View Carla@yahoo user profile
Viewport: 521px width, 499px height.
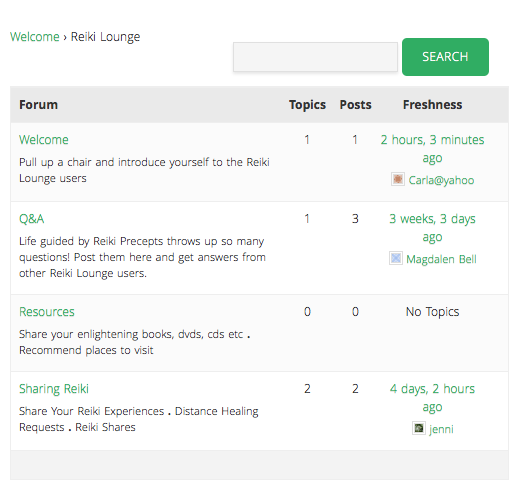click(x=441, y=180)
